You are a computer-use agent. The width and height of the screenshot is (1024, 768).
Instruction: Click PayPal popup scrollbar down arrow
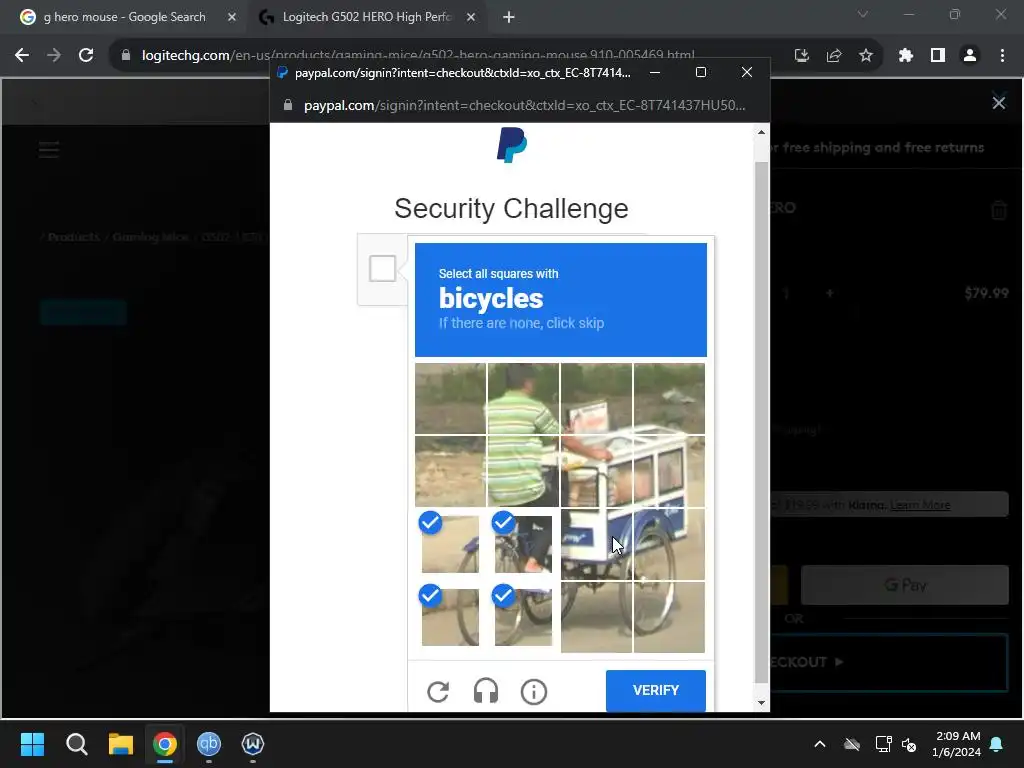(761, 703)
